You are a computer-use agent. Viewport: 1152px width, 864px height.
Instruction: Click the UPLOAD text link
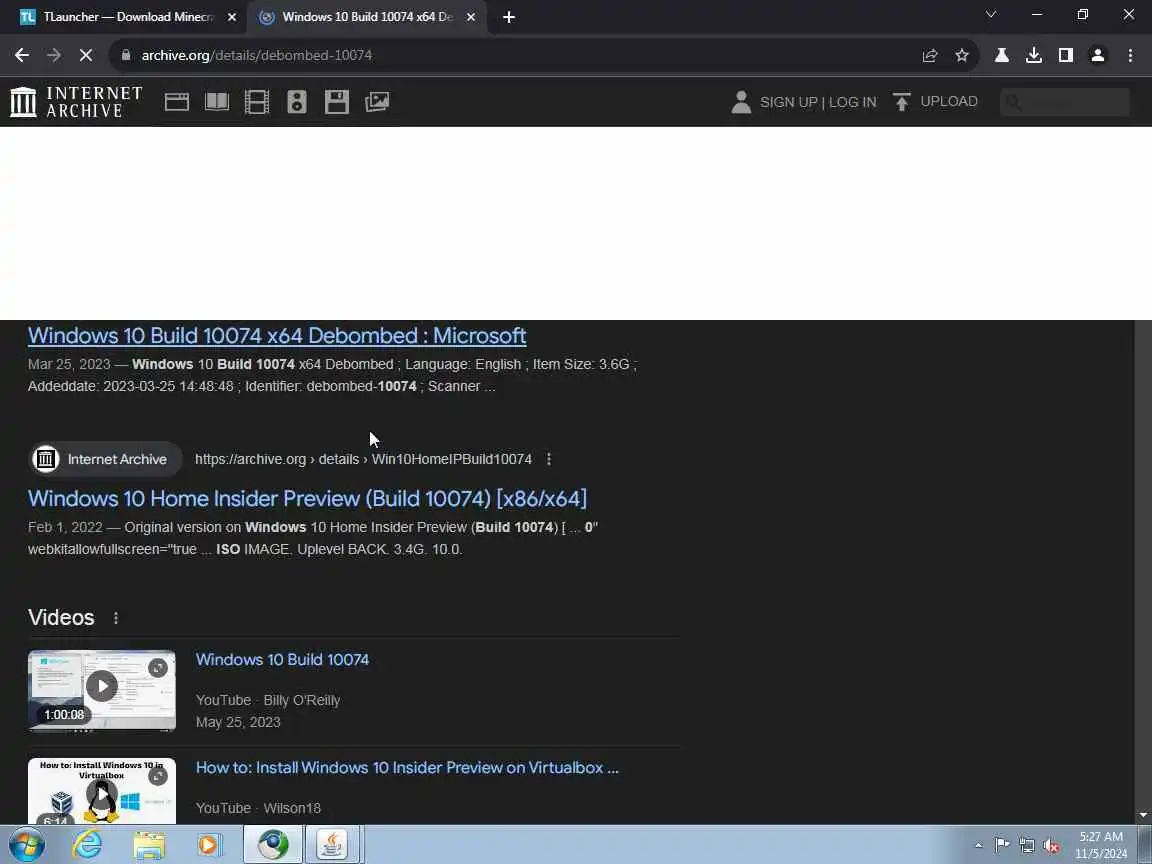[x=948, y=101]
